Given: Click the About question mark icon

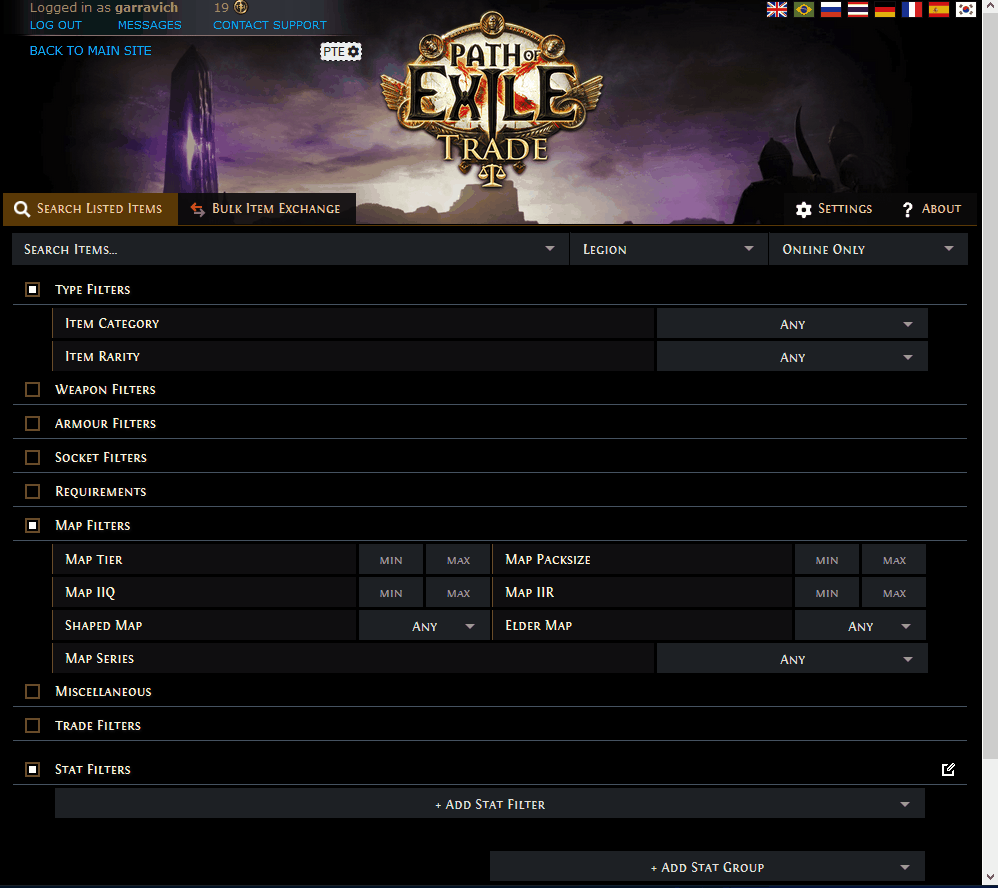Looking at the screenshot, I should (908, 209).
